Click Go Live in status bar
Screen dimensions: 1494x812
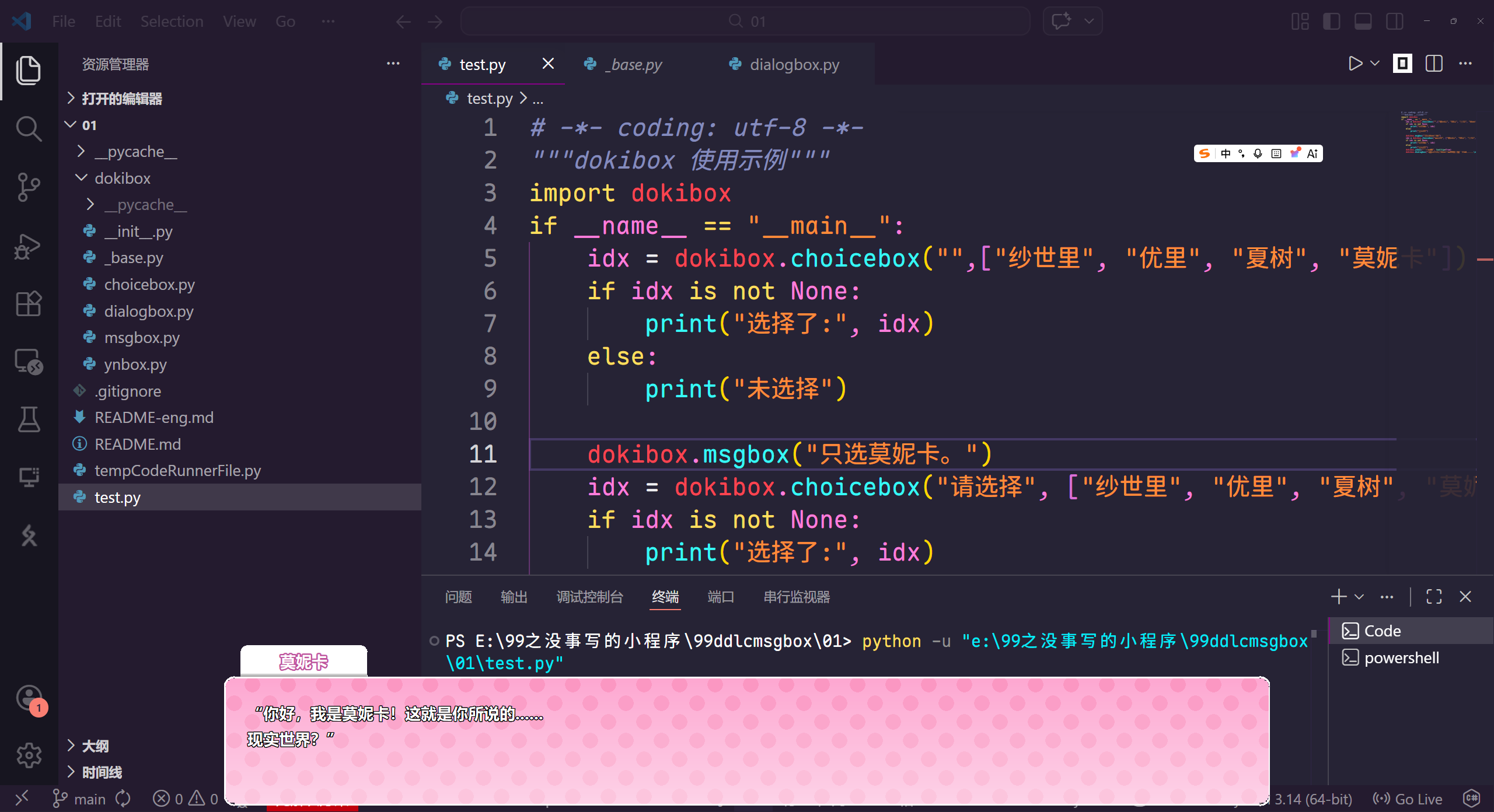(1408, 799)
